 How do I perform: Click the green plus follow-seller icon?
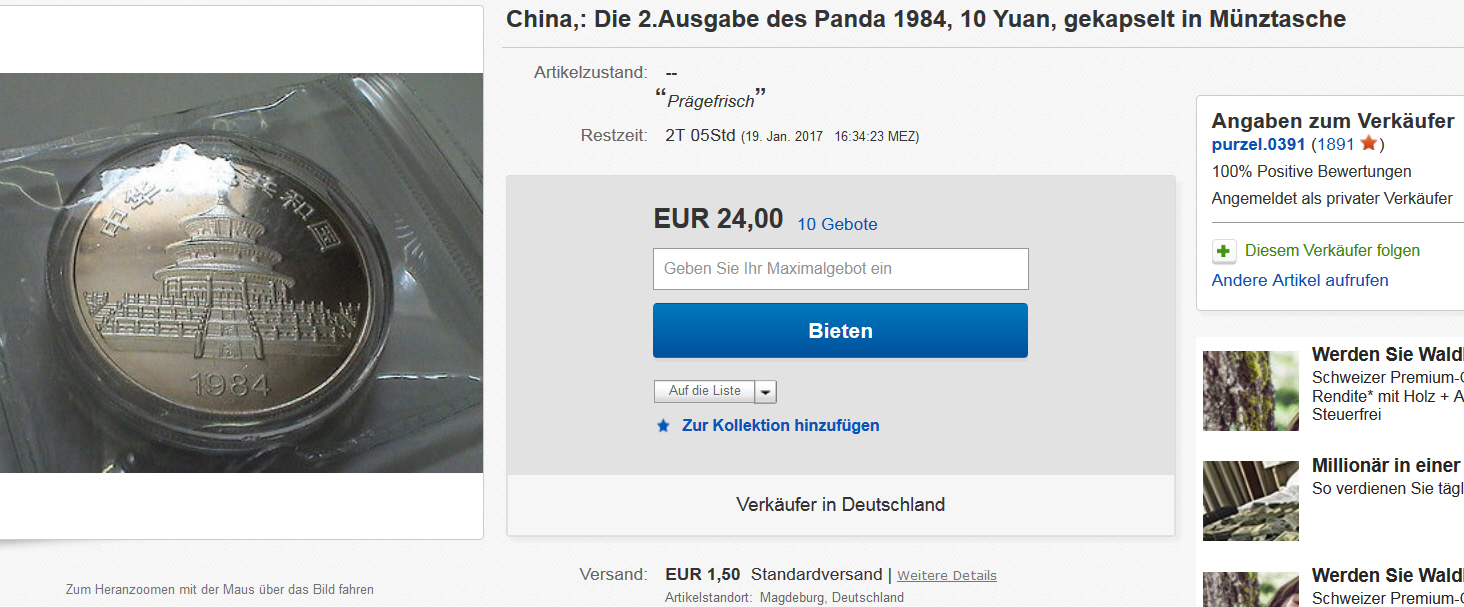(1224, 251)
